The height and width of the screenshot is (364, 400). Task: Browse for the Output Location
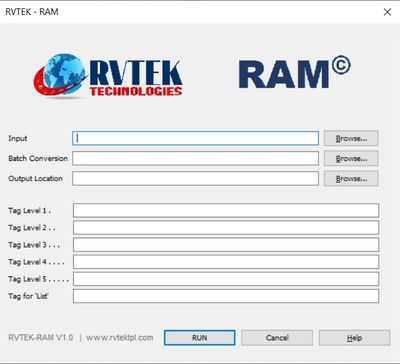click(x=351, y=178)
